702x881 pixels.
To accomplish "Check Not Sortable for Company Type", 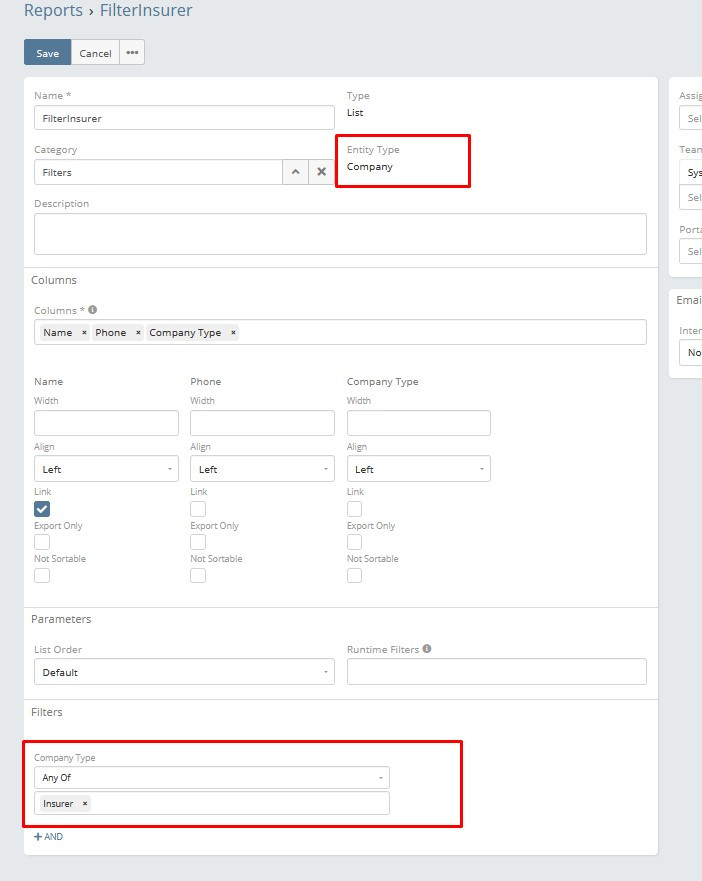I will click(x=354, y=575).
